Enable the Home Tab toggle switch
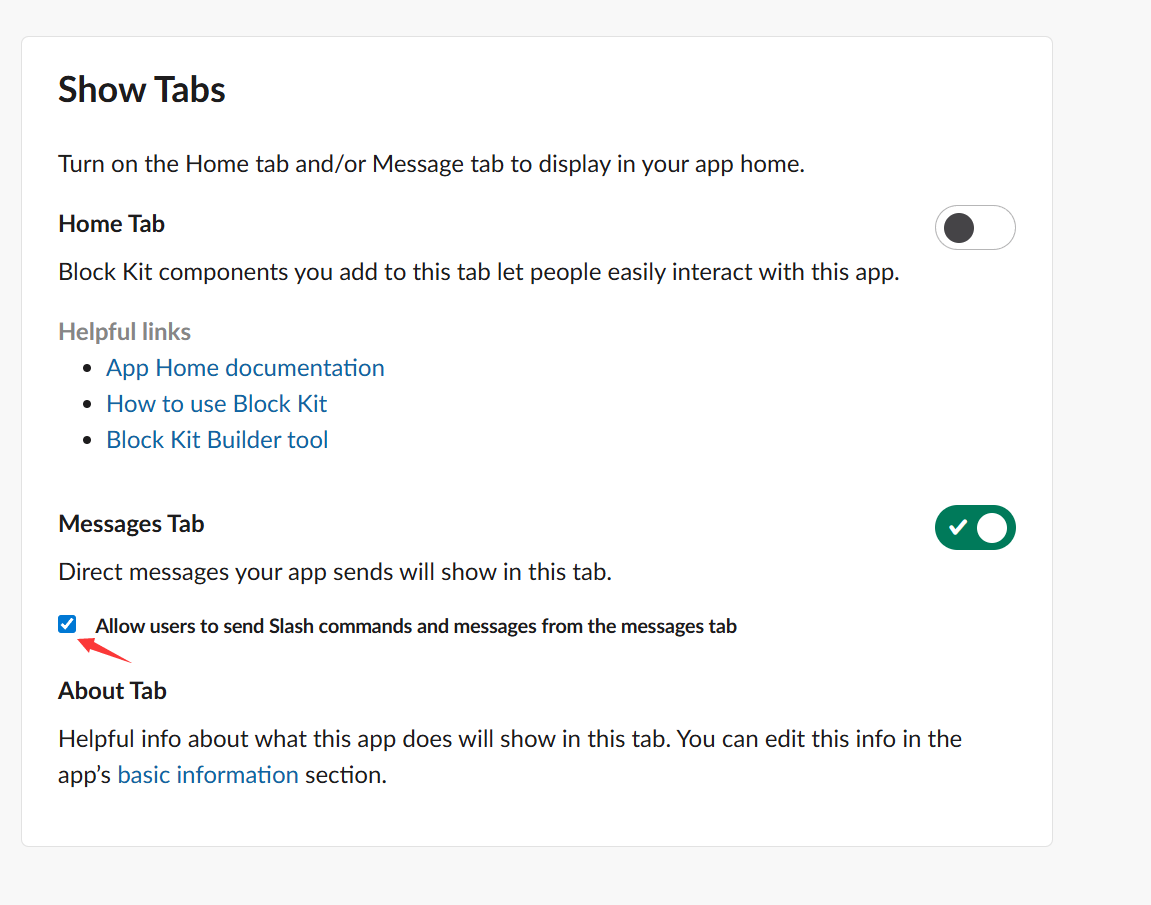 974,228
